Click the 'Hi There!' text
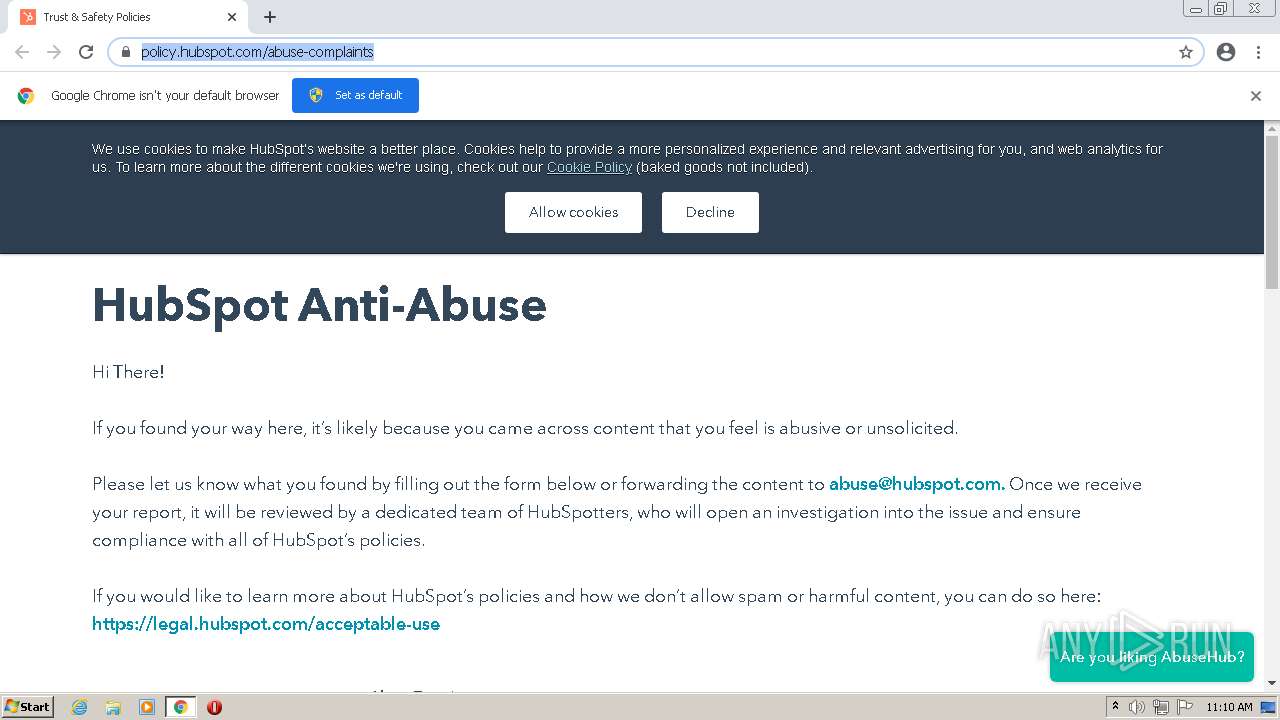 pos(128,372)
